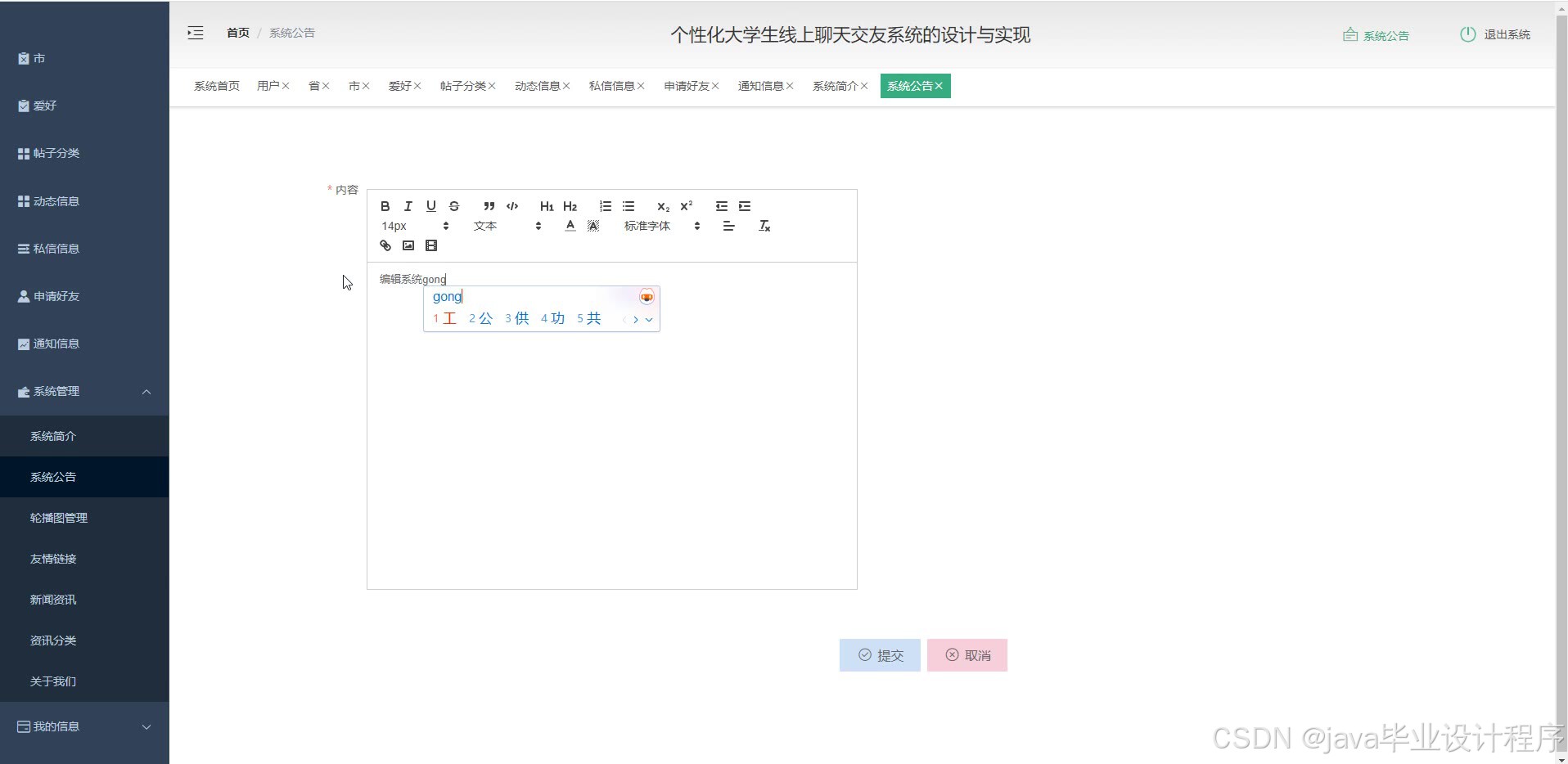Close the 申请好友 tab

point(715,86)
